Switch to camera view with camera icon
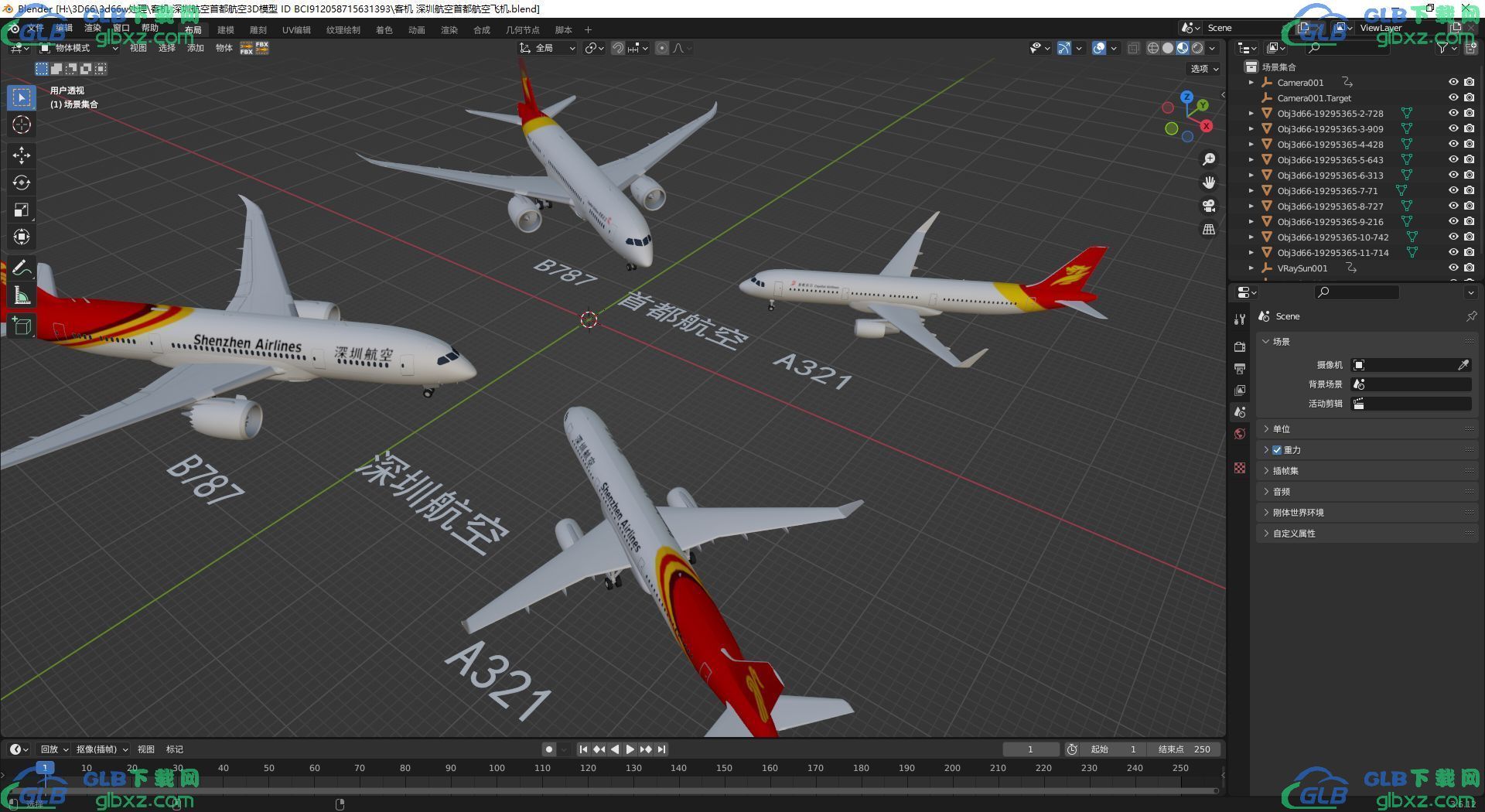The image size is (1485, 812). (x=1208, y=206)
